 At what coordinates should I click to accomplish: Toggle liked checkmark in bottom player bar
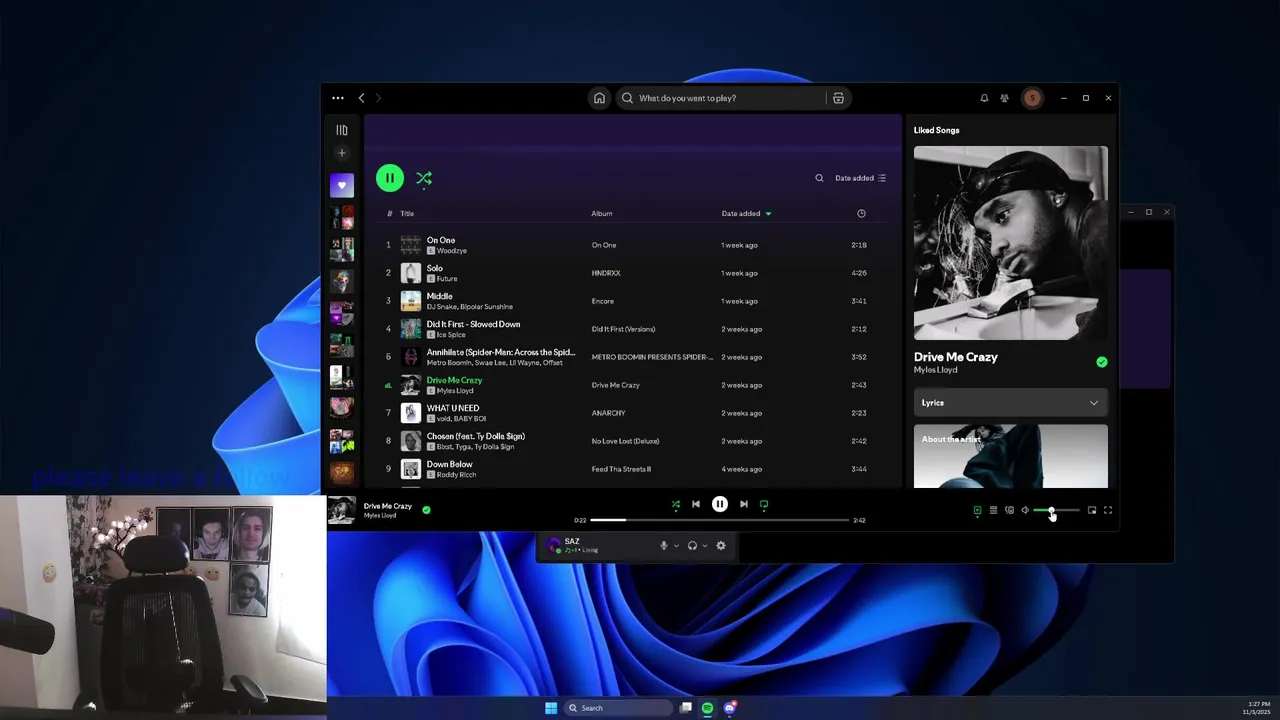click(426, 510)
